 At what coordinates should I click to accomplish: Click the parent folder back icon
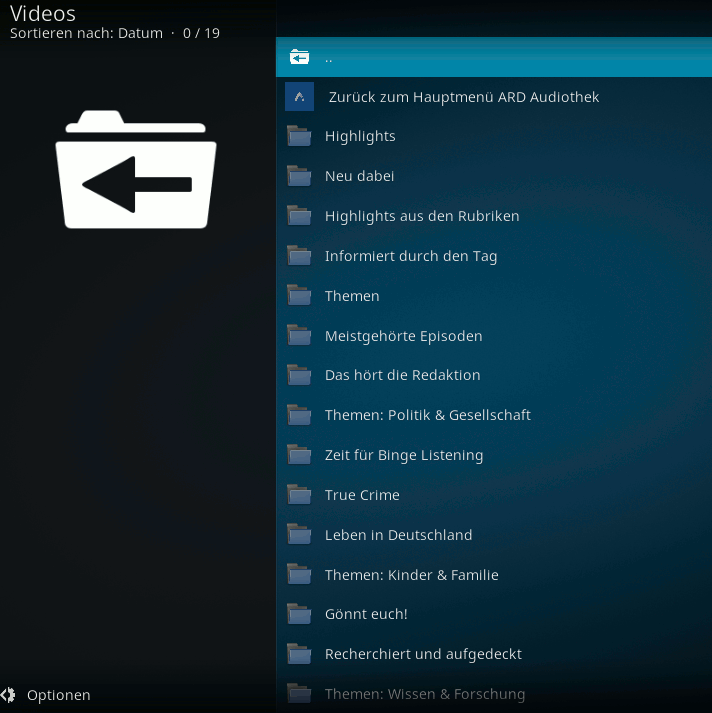(x=299, y=57)
